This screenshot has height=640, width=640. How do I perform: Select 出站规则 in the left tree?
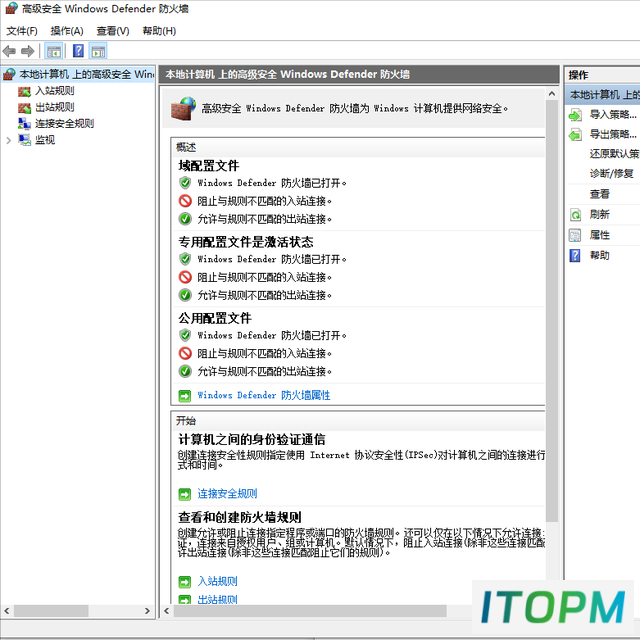(55, 107)
